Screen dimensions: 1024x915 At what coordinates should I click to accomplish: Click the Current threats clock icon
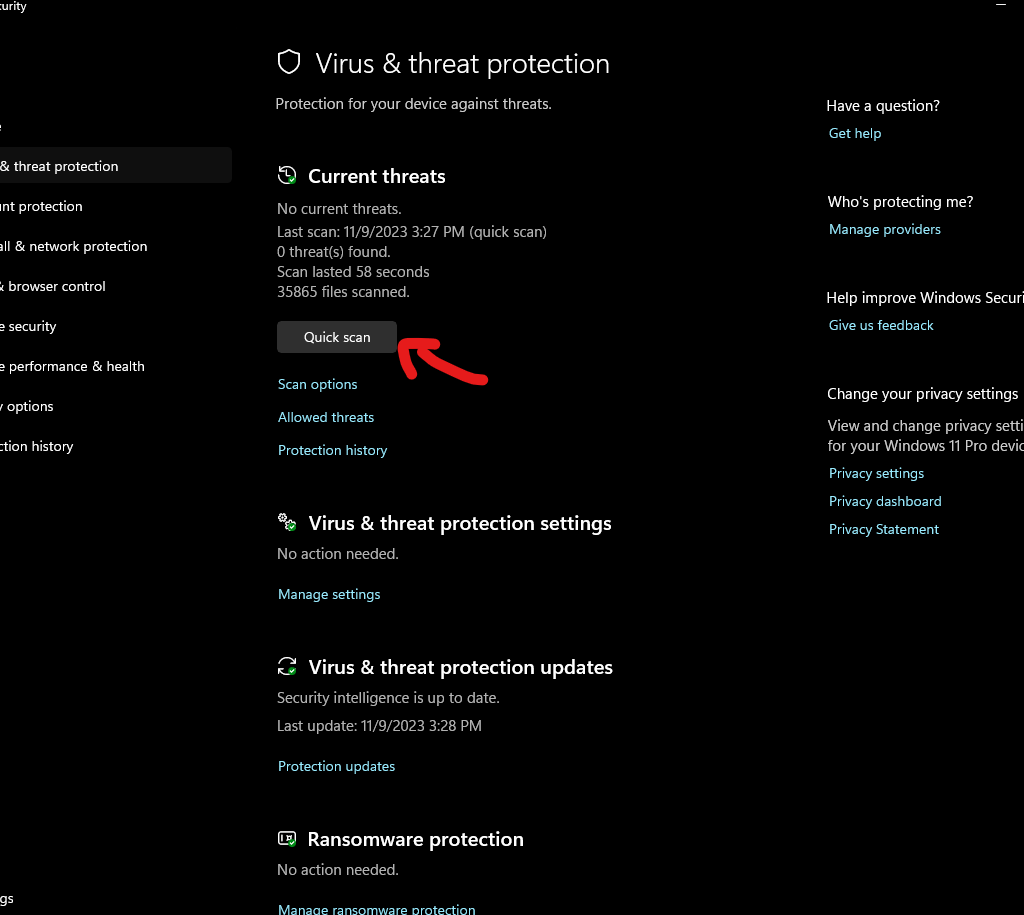click(x=287, y=176)
